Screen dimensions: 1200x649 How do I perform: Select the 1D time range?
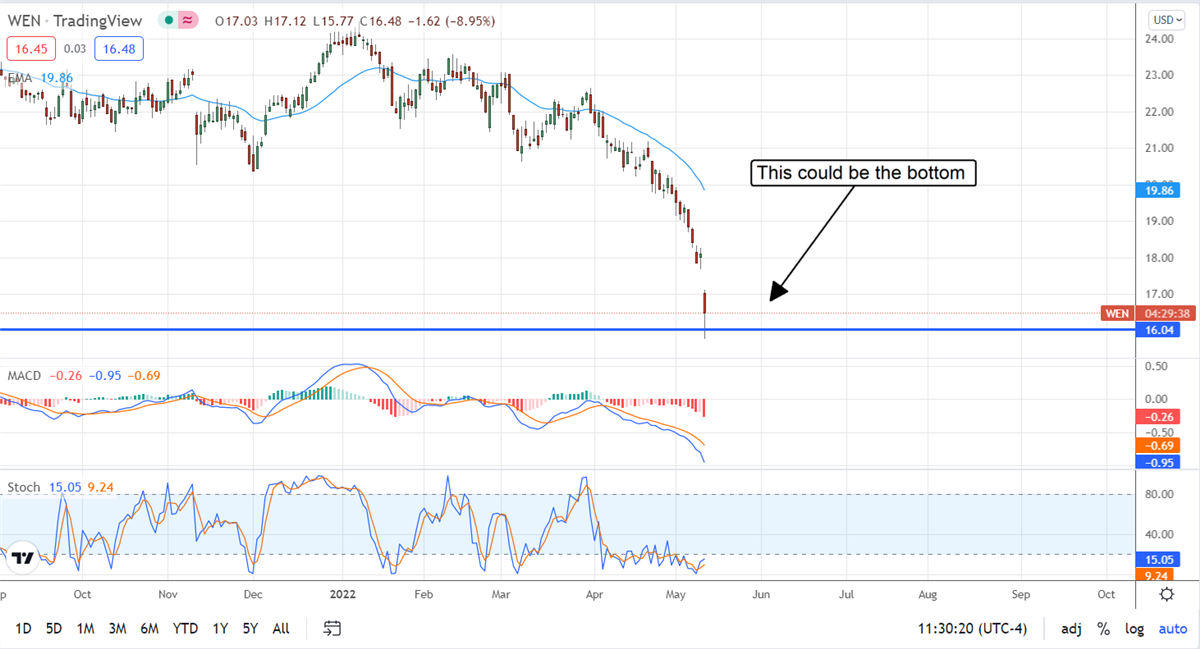[23, 629]
